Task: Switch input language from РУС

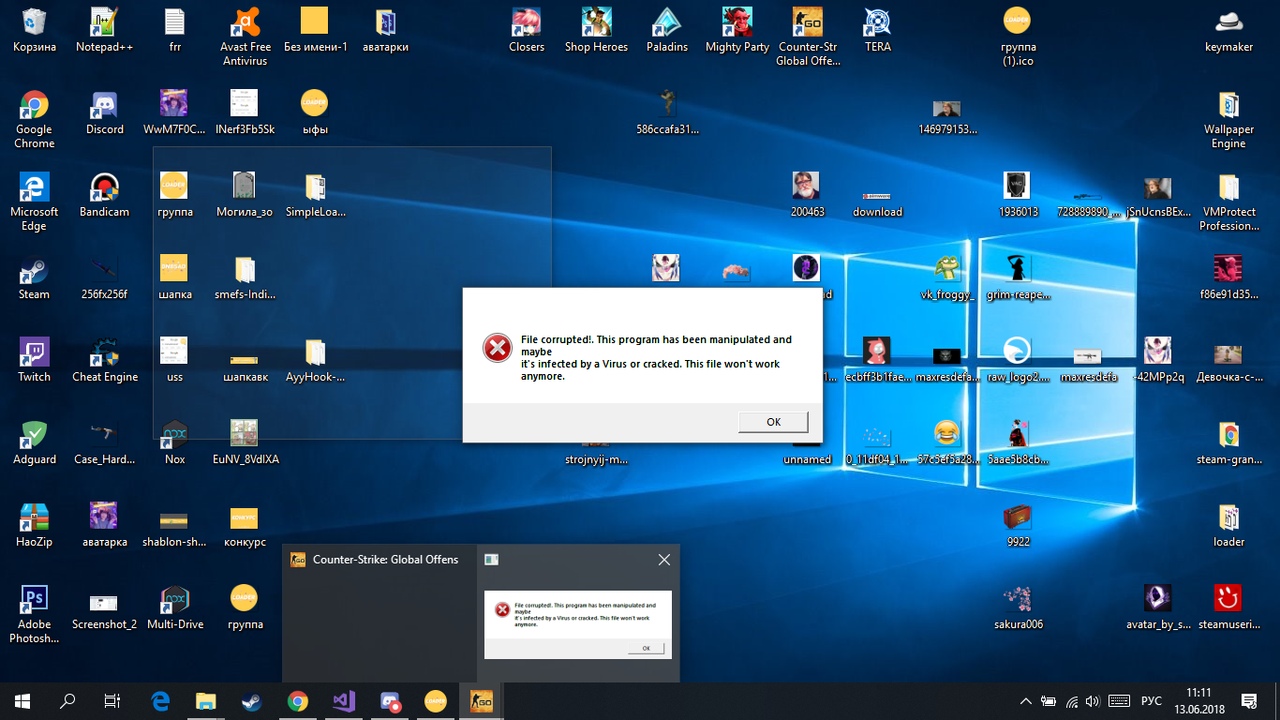Action: 1151,701
